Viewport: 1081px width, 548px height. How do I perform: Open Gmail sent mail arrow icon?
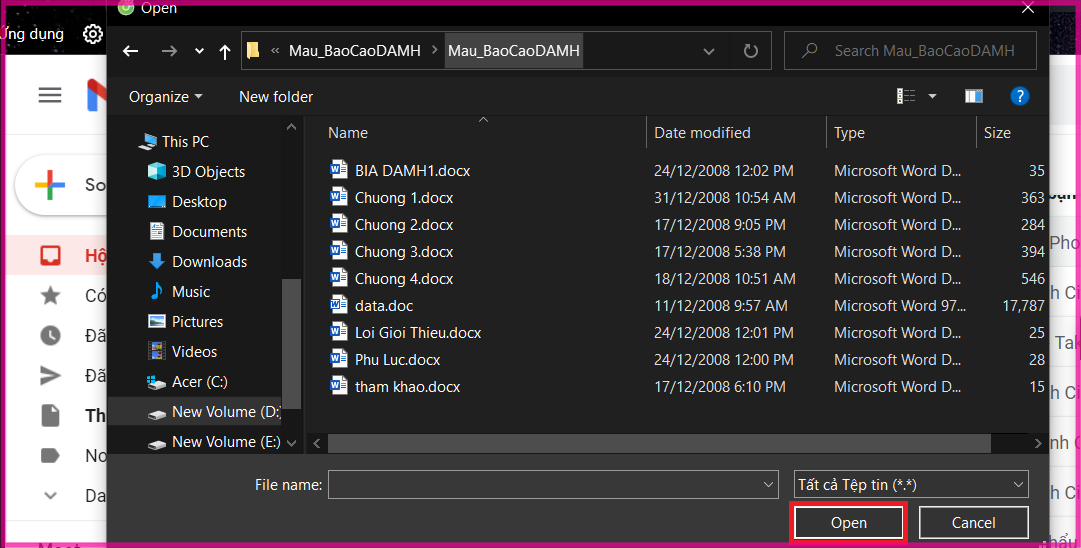coord(50,376)
